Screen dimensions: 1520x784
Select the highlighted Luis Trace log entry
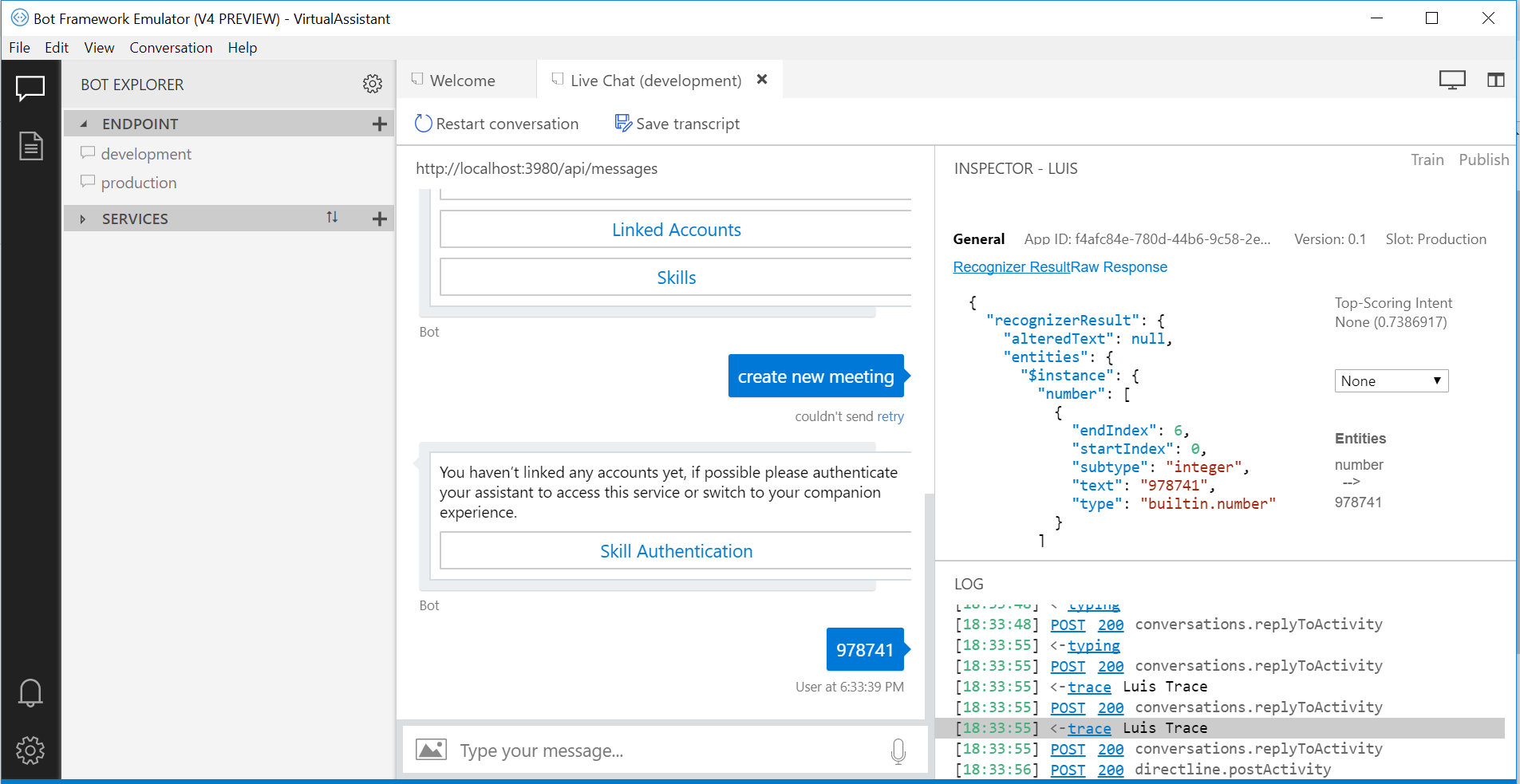tap(1219, 728)
